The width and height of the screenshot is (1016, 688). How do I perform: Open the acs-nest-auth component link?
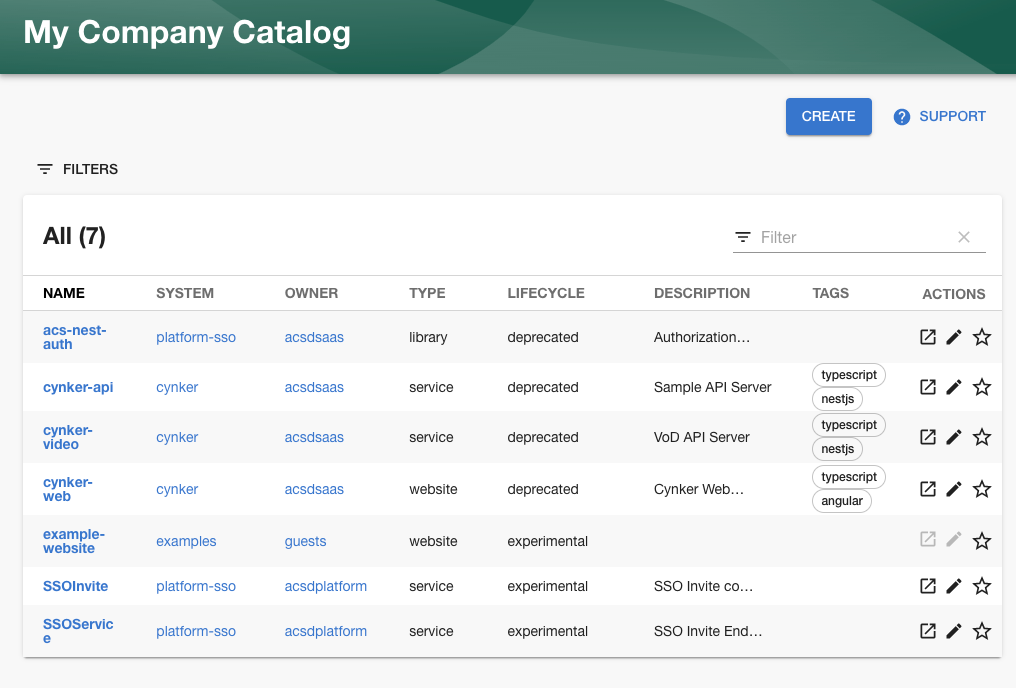pos(74,337)
